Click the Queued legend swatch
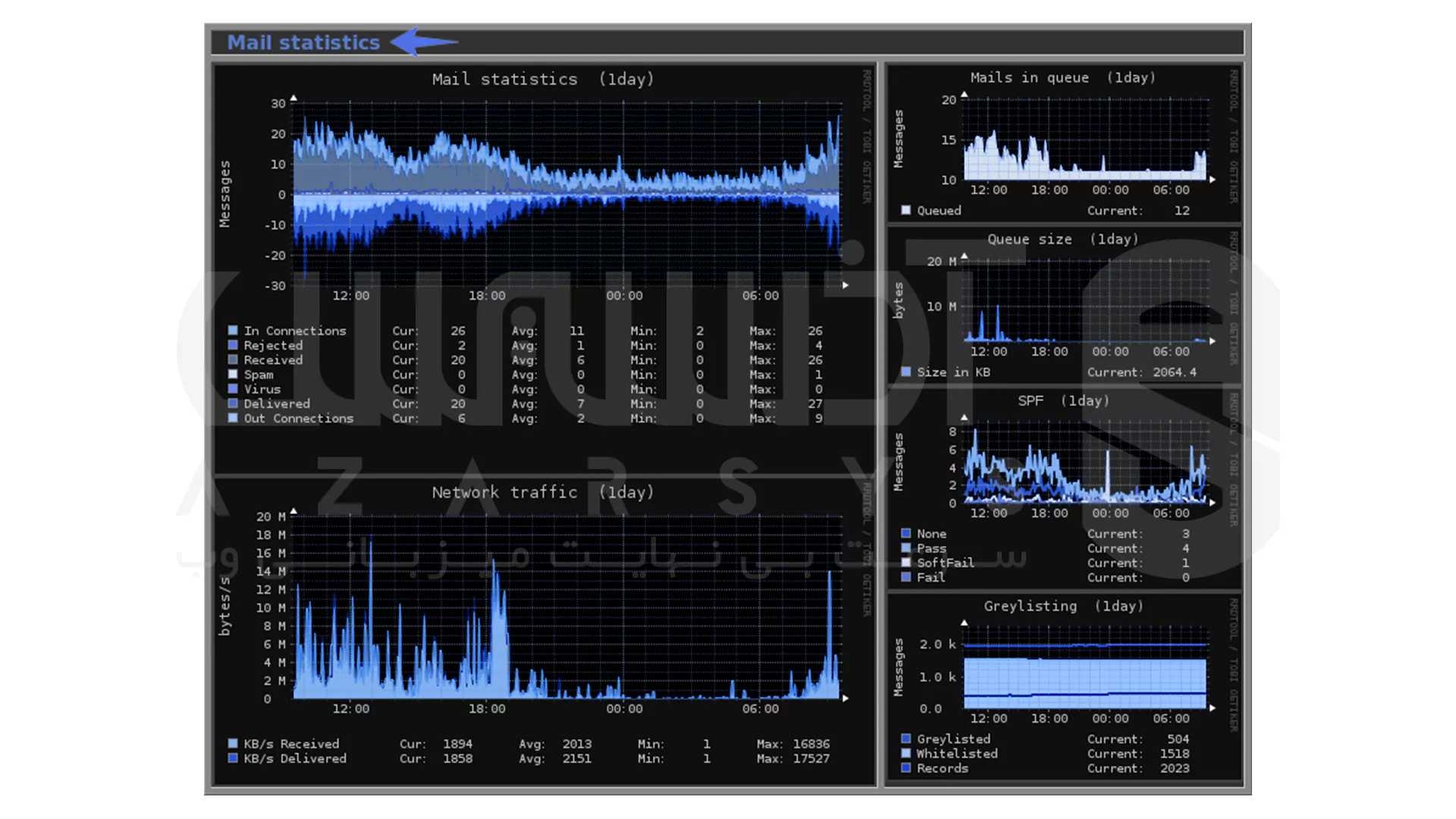The width and height of the screenshot is (1456, 819). 905,210
